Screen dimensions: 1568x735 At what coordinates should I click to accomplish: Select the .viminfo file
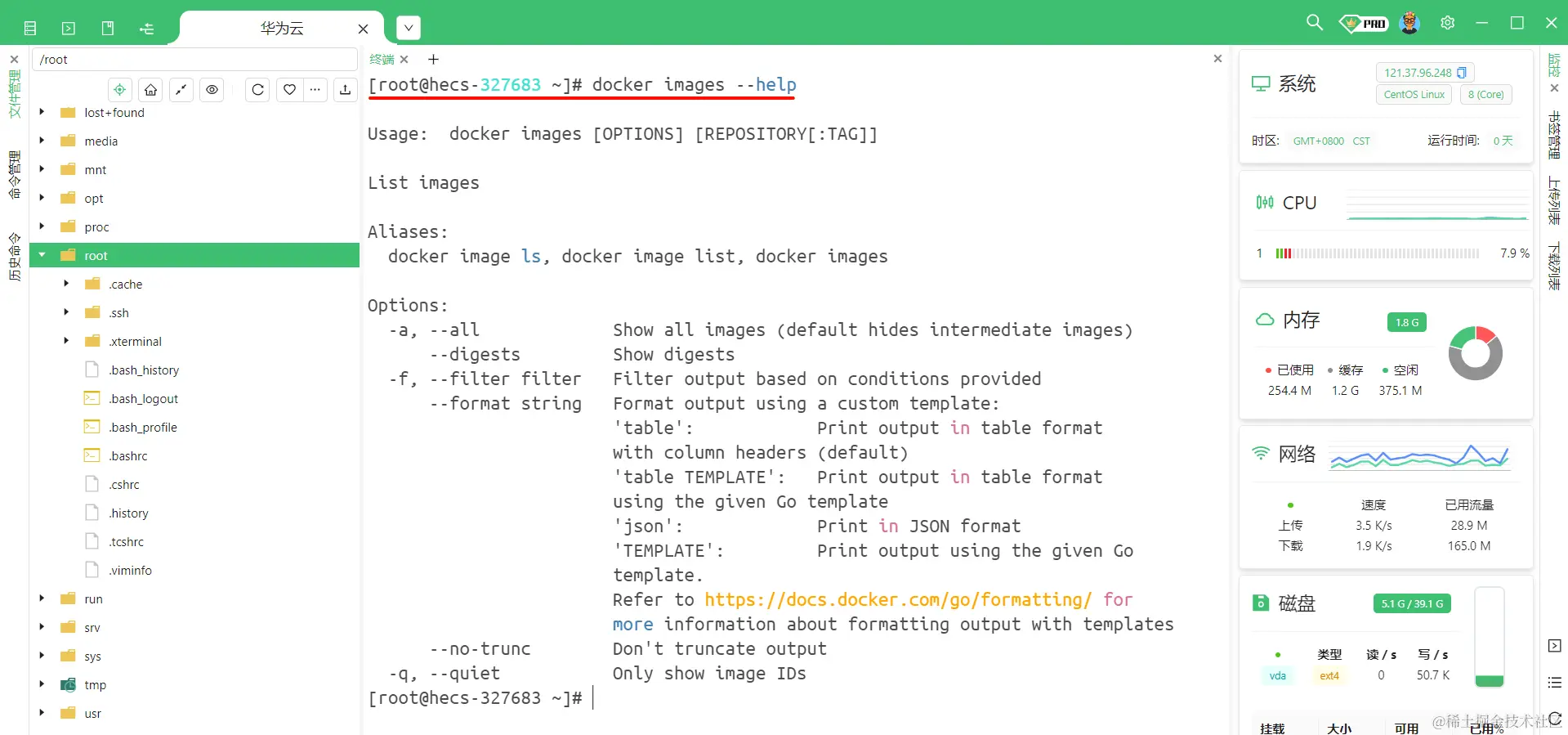[x=131, y=571]
